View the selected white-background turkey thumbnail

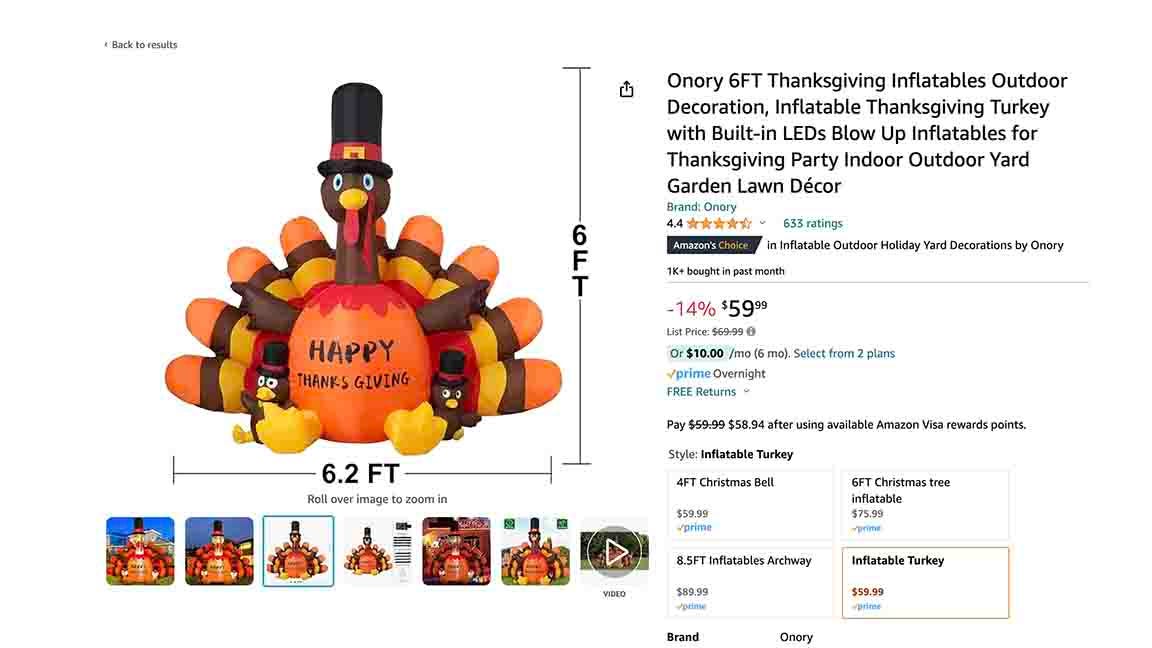[x=298, y=551]
